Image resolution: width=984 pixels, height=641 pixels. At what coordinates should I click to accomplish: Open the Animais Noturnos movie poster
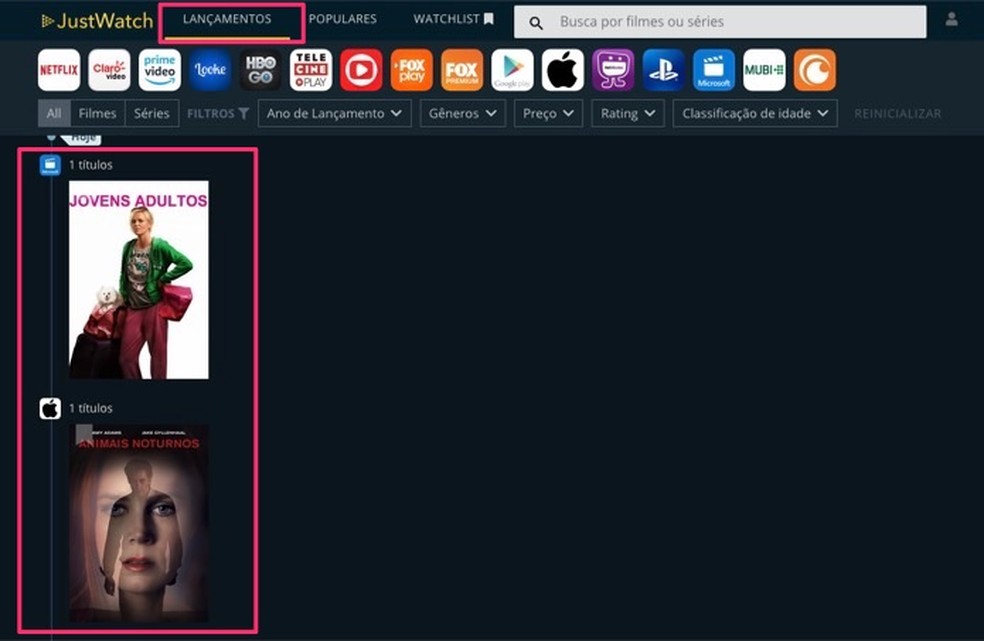tap(139, 524)
